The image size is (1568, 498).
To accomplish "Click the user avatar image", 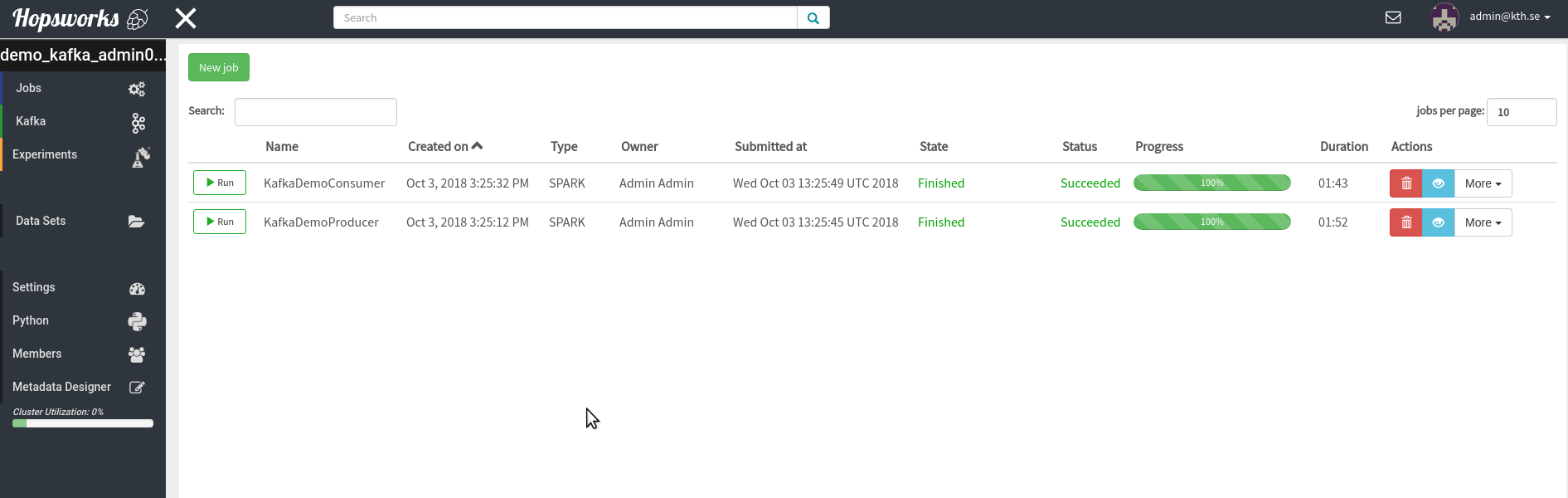I will pos(1445,17).
